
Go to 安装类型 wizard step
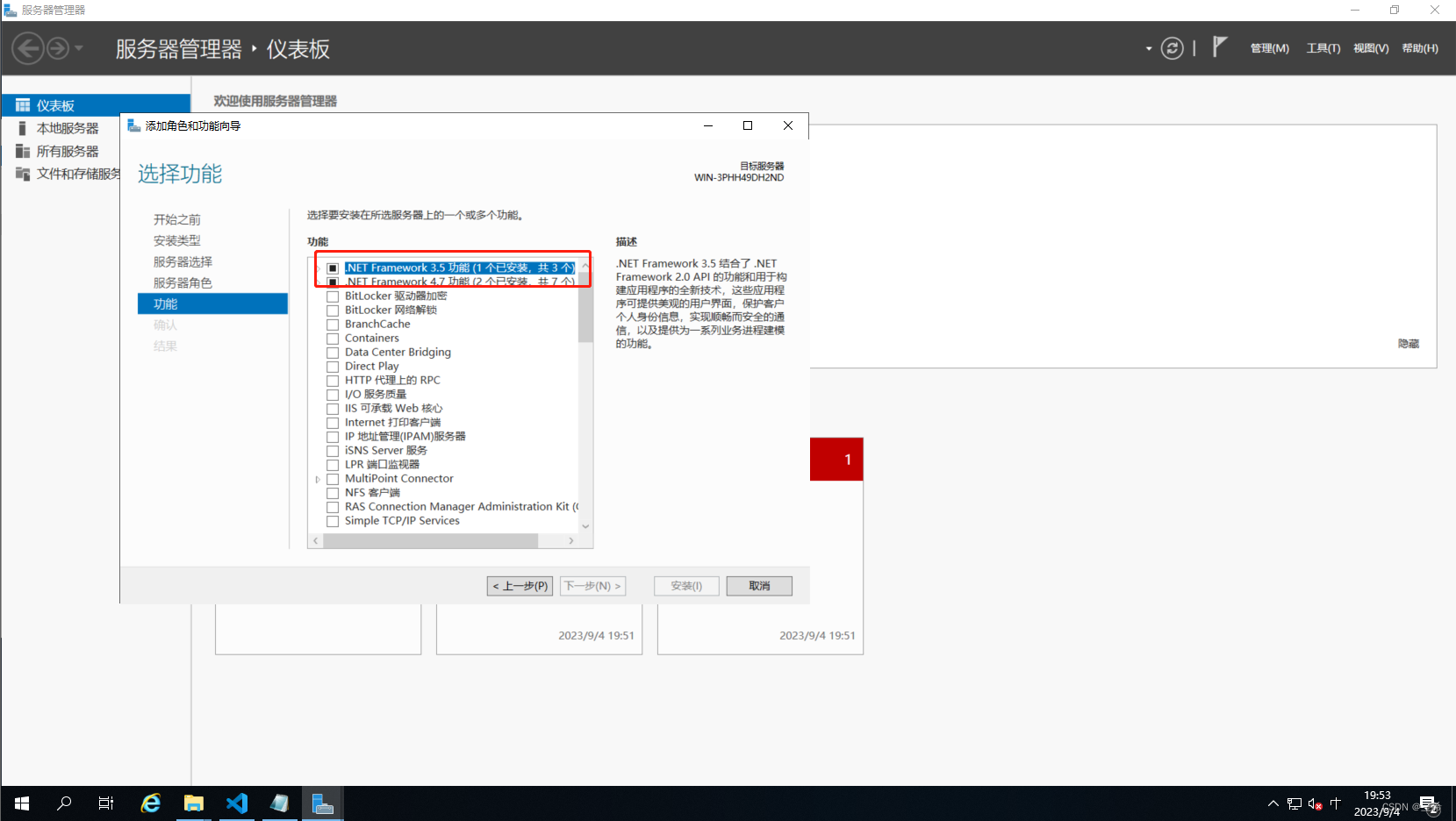click(x=177, y=240)
